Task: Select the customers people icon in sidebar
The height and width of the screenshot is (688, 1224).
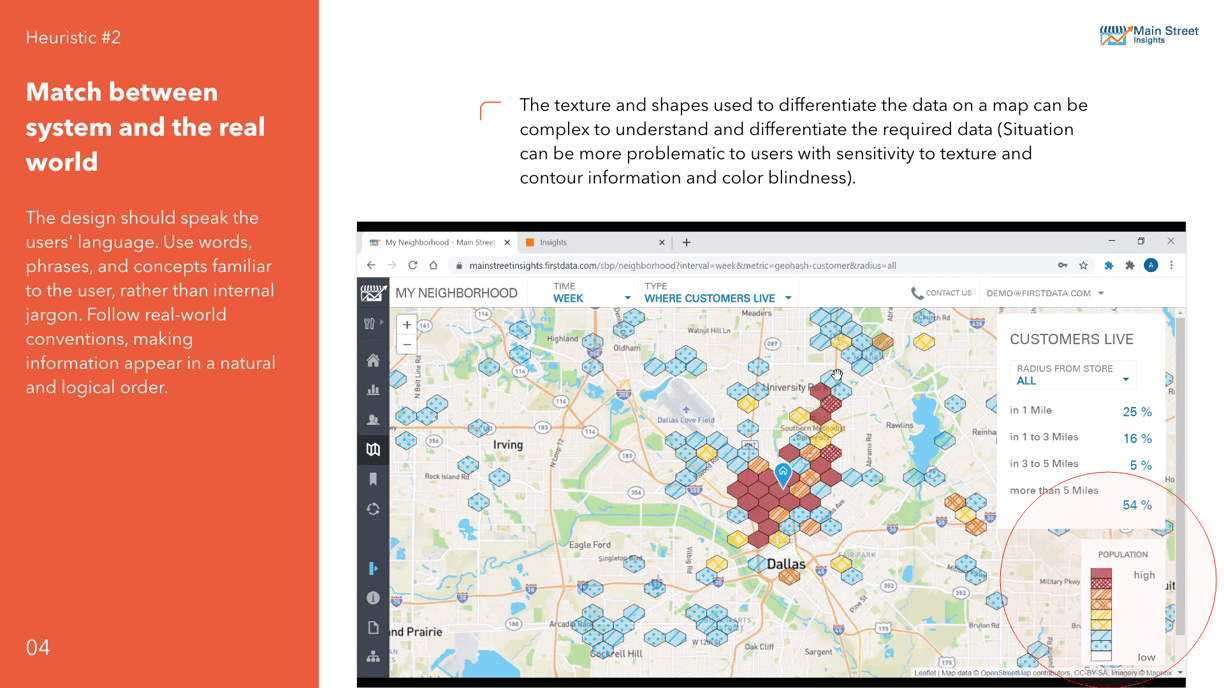Action: pos(373,420)
